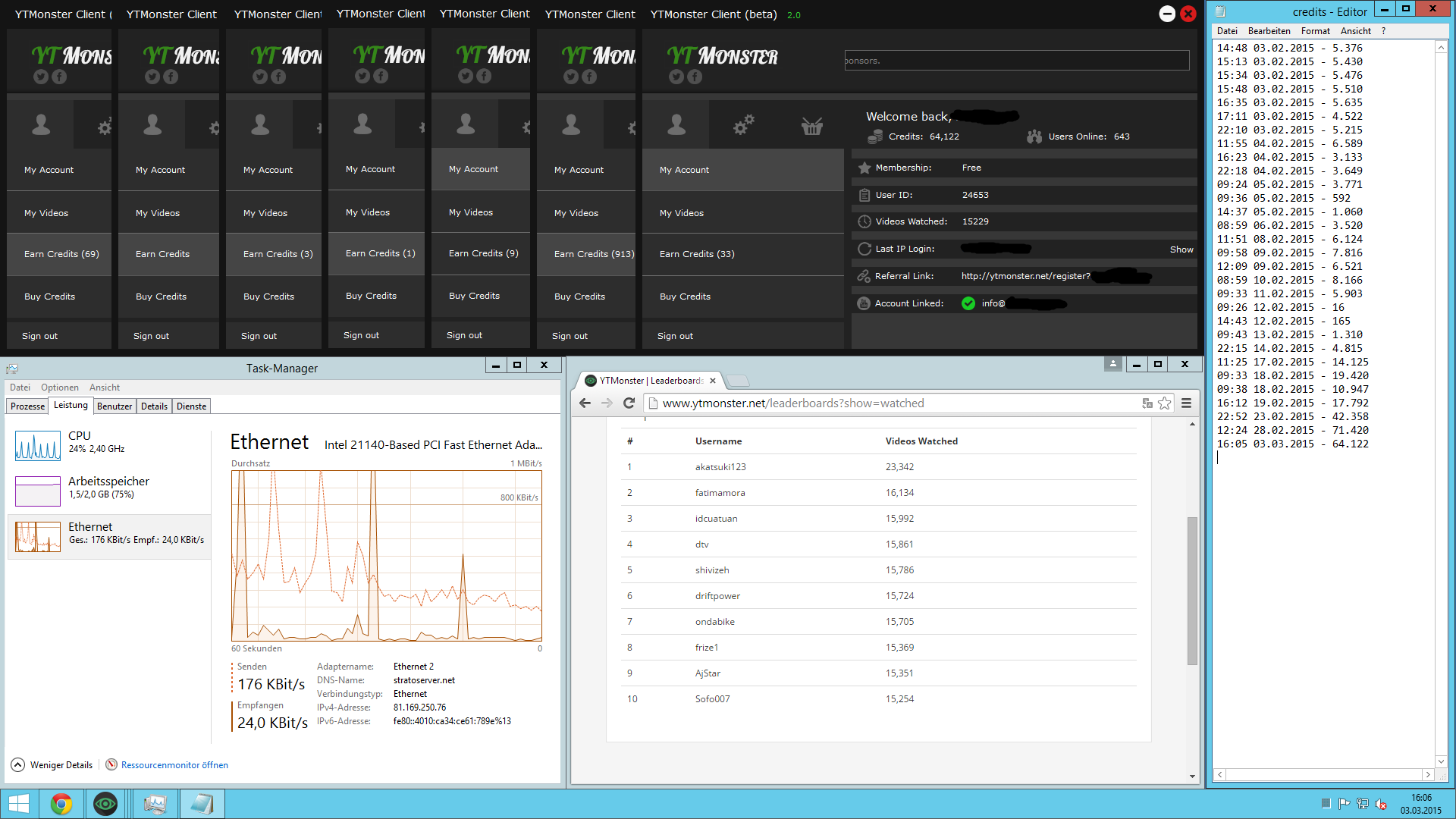Screen dimensions: 1456x819
Task: Open Chrome from the Windows taskbar
Action: point(61,804)
